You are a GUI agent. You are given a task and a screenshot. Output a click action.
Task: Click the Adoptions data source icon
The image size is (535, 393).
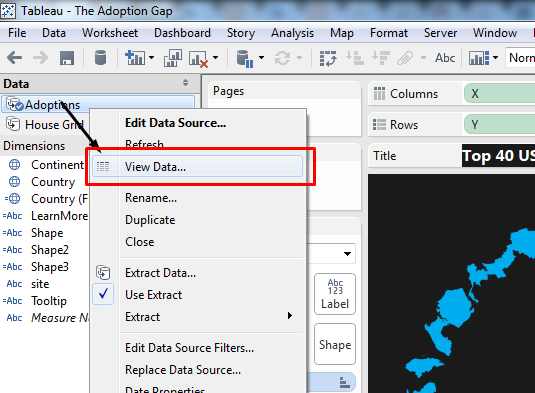15,104
